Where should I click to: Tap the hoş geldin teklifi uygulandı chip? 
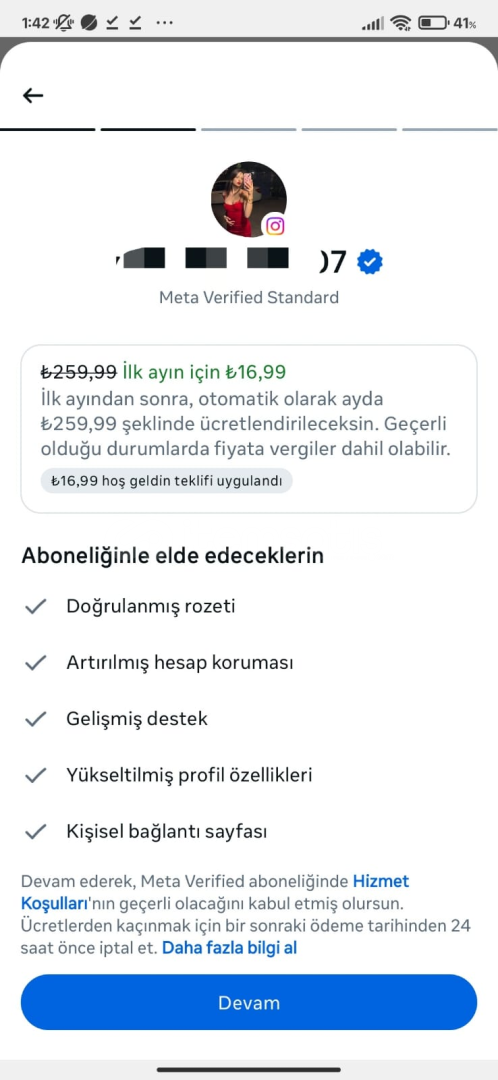click(167, 481)
